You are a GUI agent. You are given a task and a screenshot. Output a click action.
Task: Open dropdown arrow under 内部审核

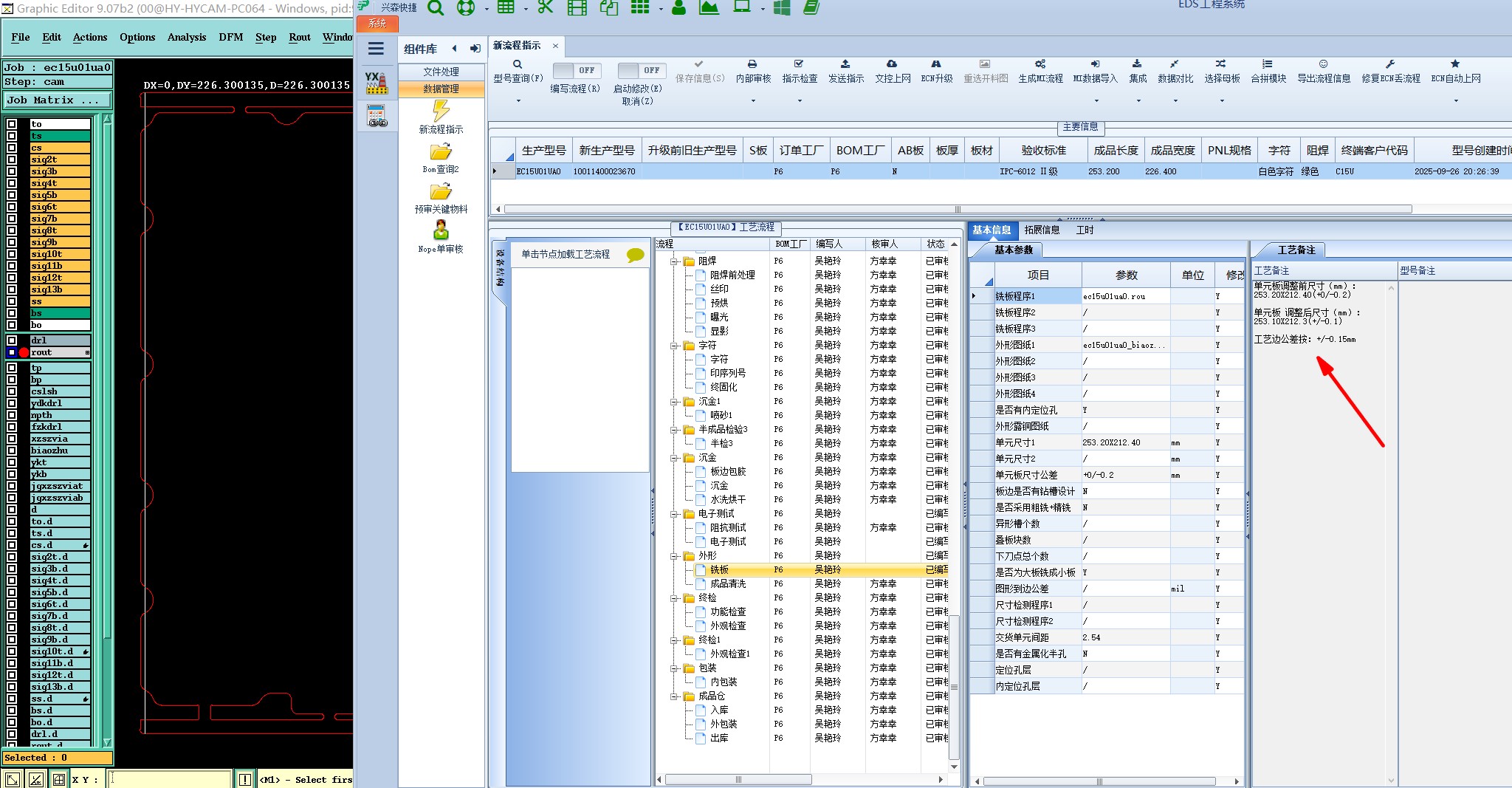753,101
